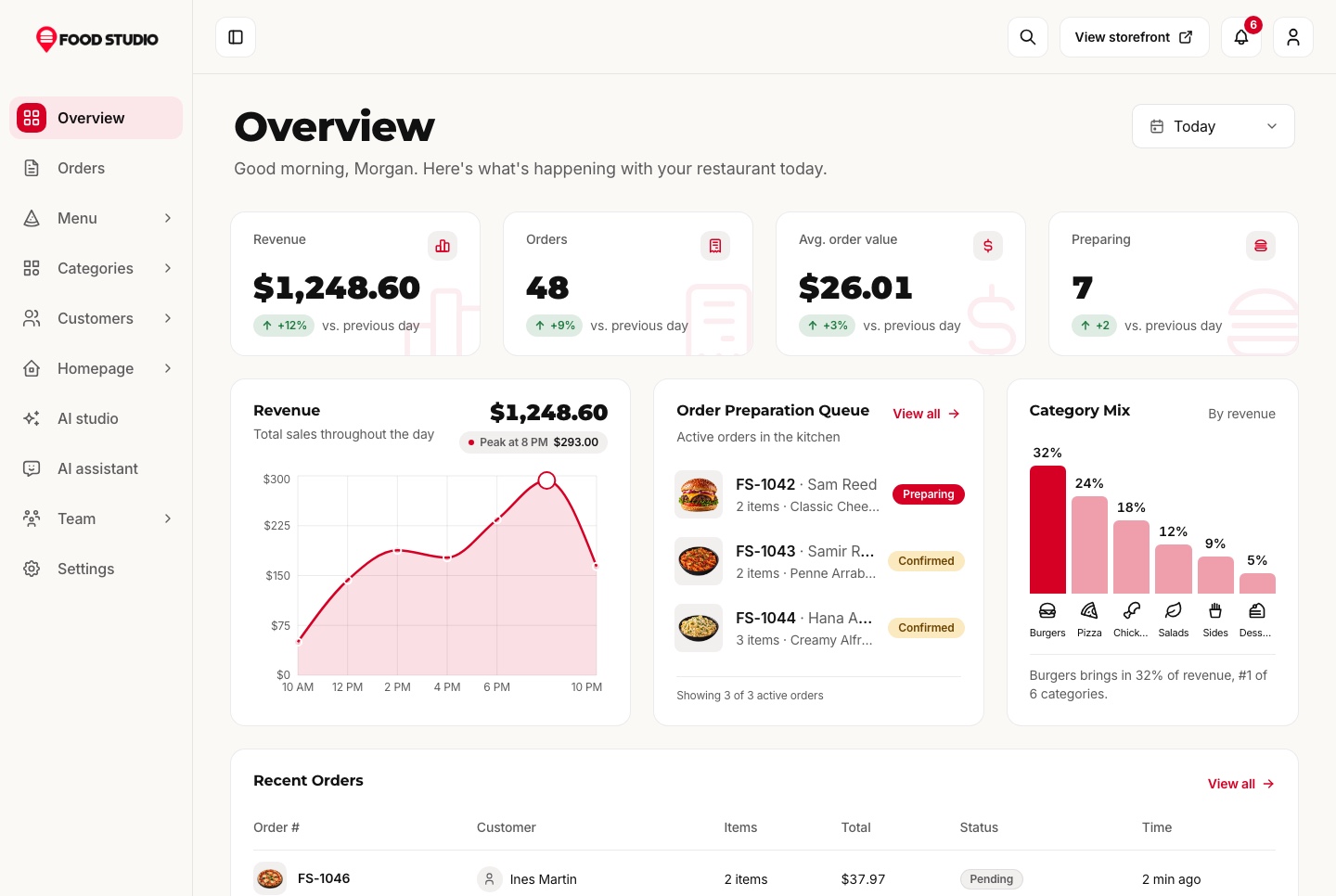Click the Pending badge for FS-1046
Screen dimensions: 1336x896
pyautogui.click(x=991, y=879)
